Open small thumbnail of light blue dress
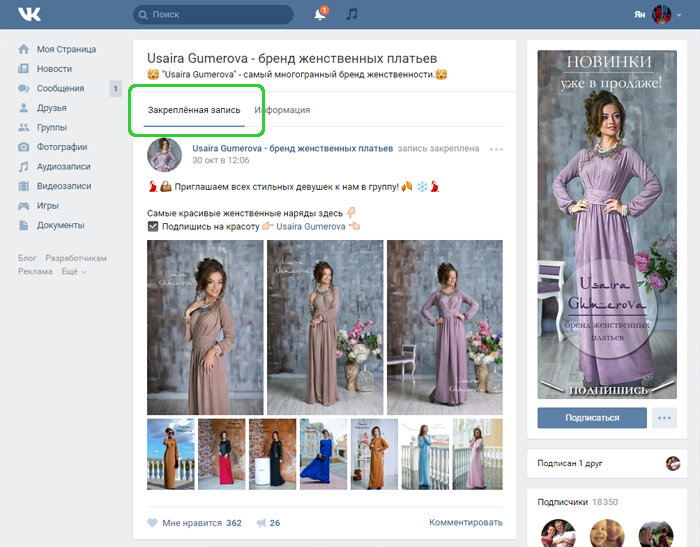The width and height of the screenshot is (700, 547). (425, 454)
